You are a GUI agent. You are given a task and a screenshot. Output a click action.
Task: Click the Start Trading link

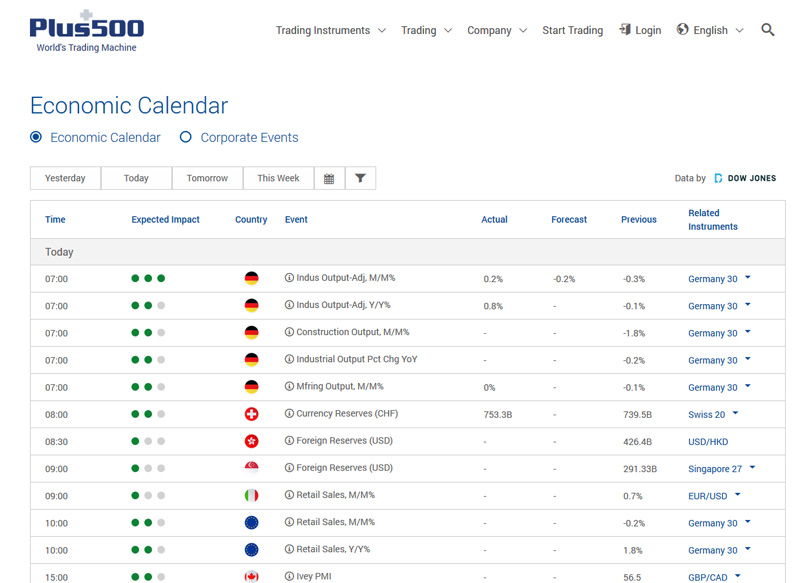point(572,31)
